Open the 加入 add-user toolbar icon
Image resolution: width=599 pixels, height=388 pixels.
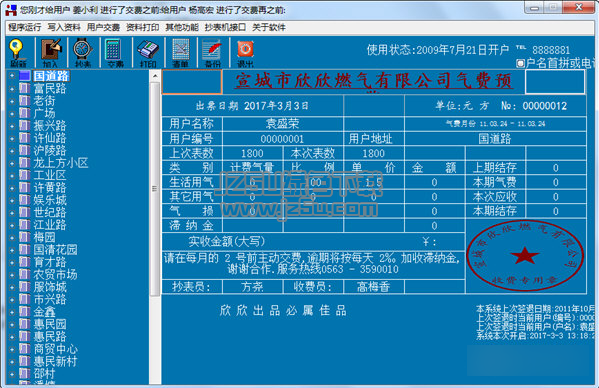coord(50,53)
